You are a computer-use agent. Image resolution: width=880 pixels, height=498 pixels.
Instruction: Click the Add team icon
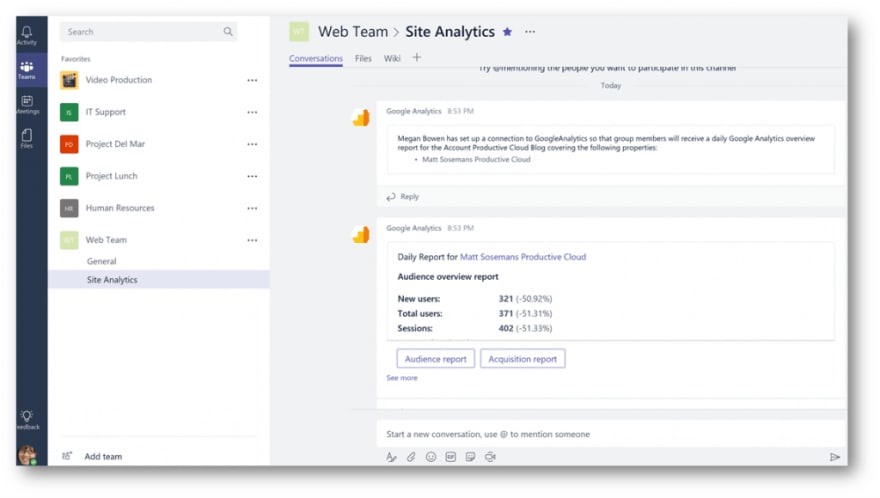pyautogui.click(x=67, y=456)
